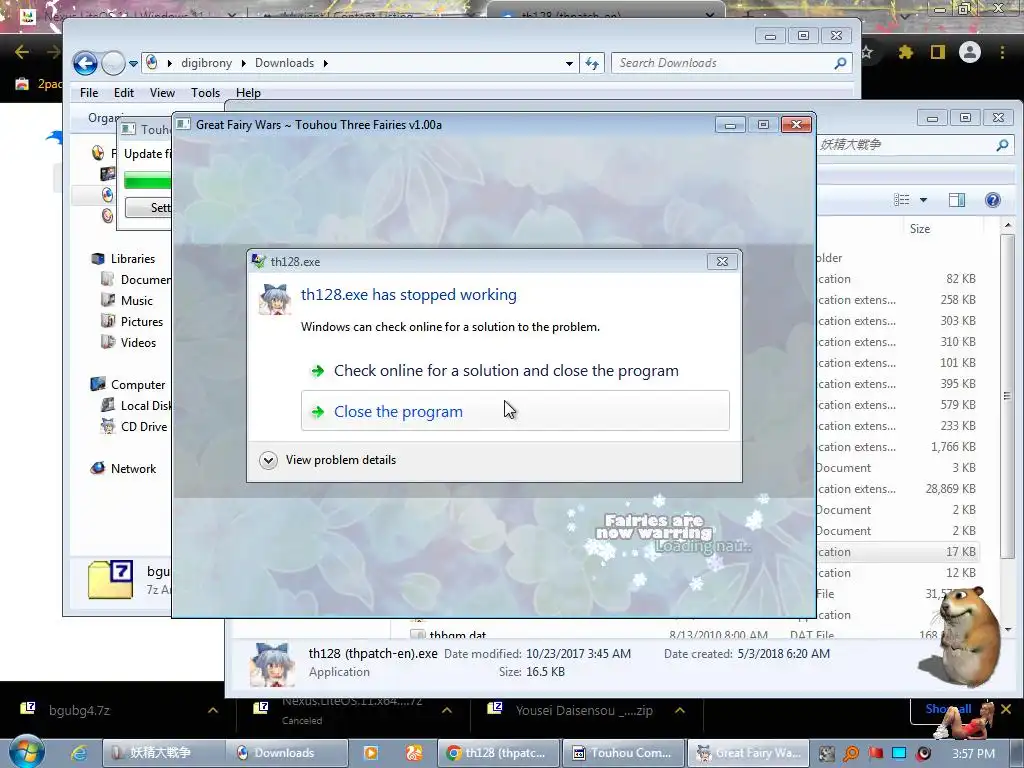
Task: Open bgubg4.7z download item menu chevron
Action: (213, 710)
